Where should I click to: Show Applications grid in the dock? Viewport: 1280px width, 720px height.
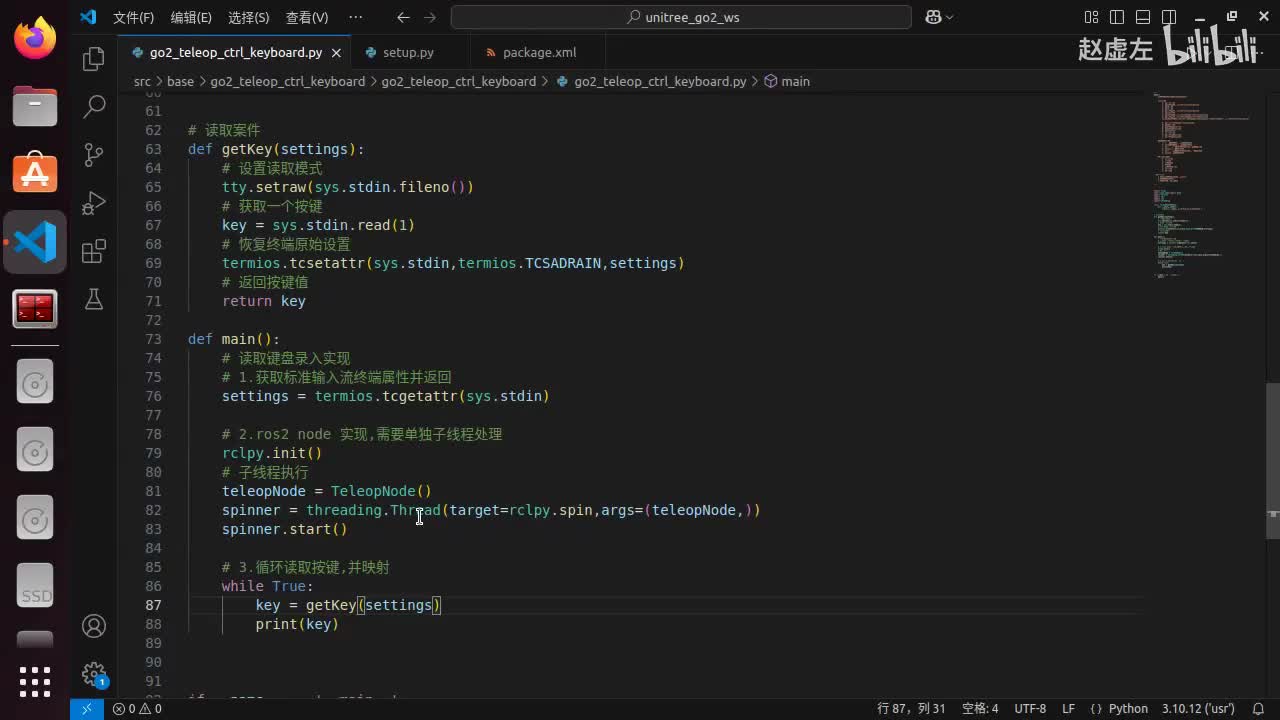click(x=35, y=682)
